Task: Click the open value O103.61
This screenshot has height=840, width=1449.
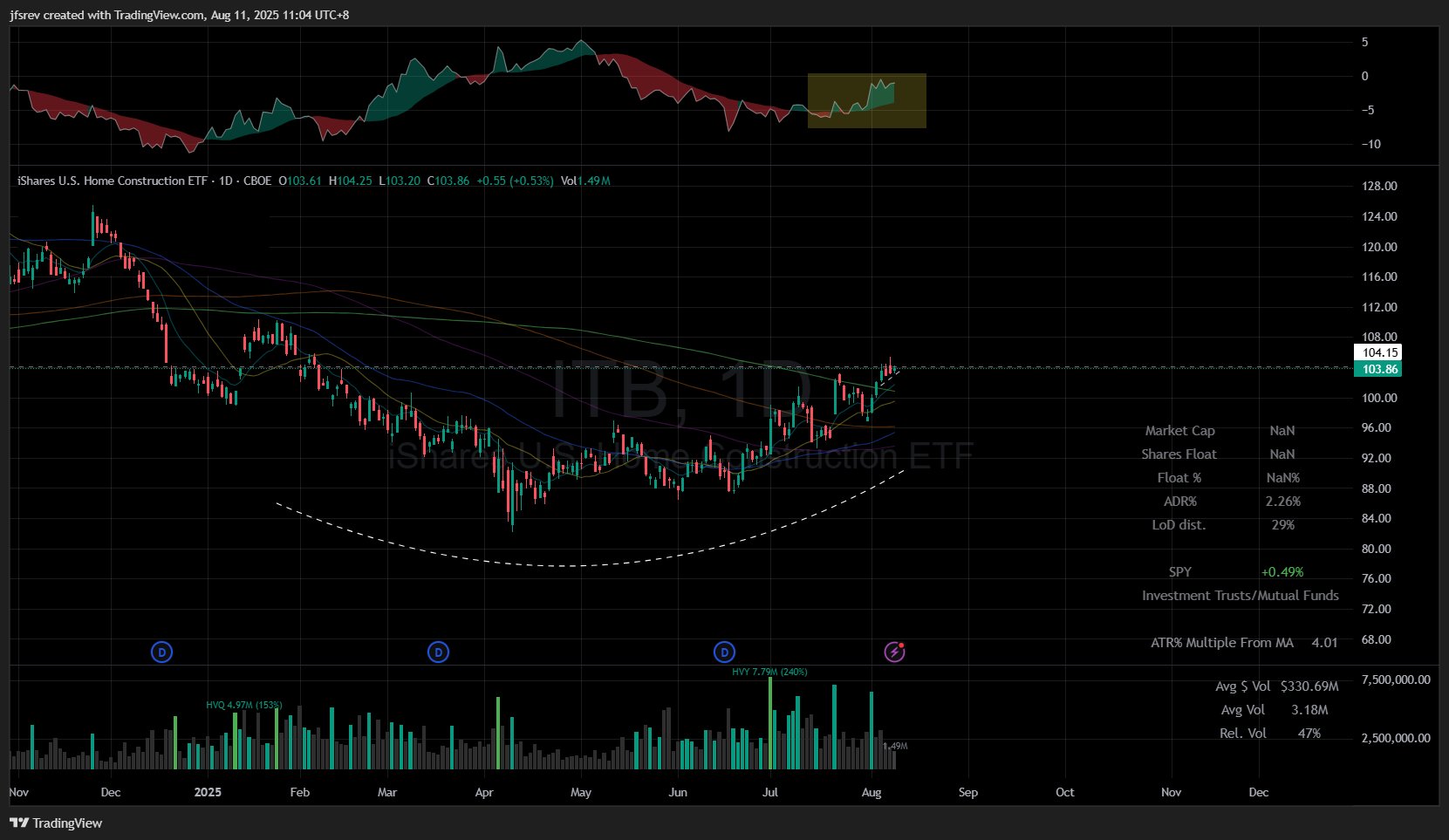Action: click(300, 181)
